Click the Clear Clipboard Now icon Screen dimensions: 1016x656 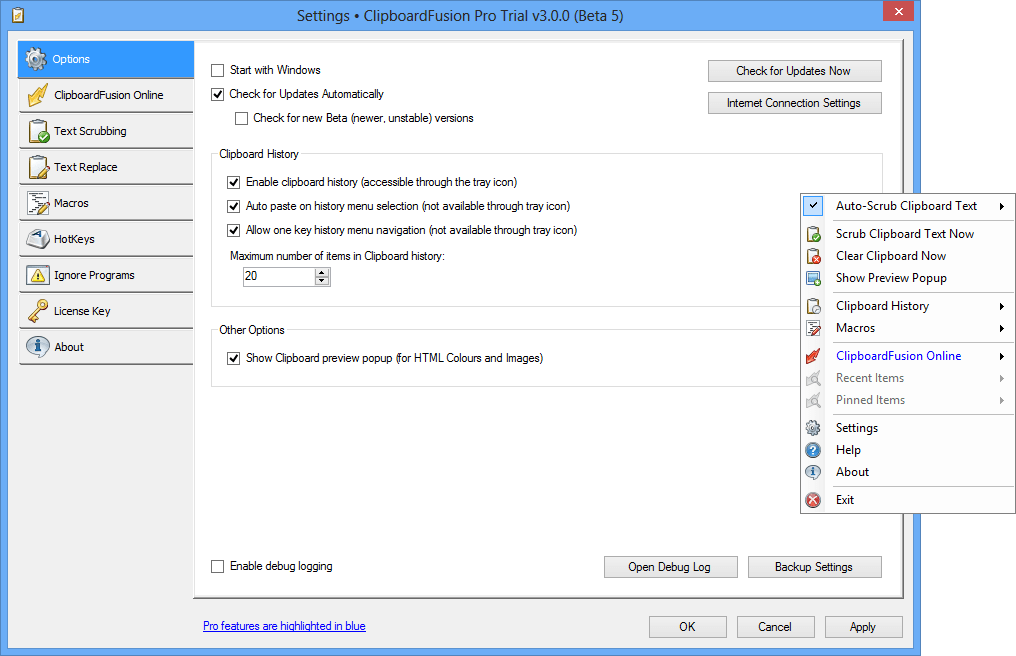click(812, 255)
